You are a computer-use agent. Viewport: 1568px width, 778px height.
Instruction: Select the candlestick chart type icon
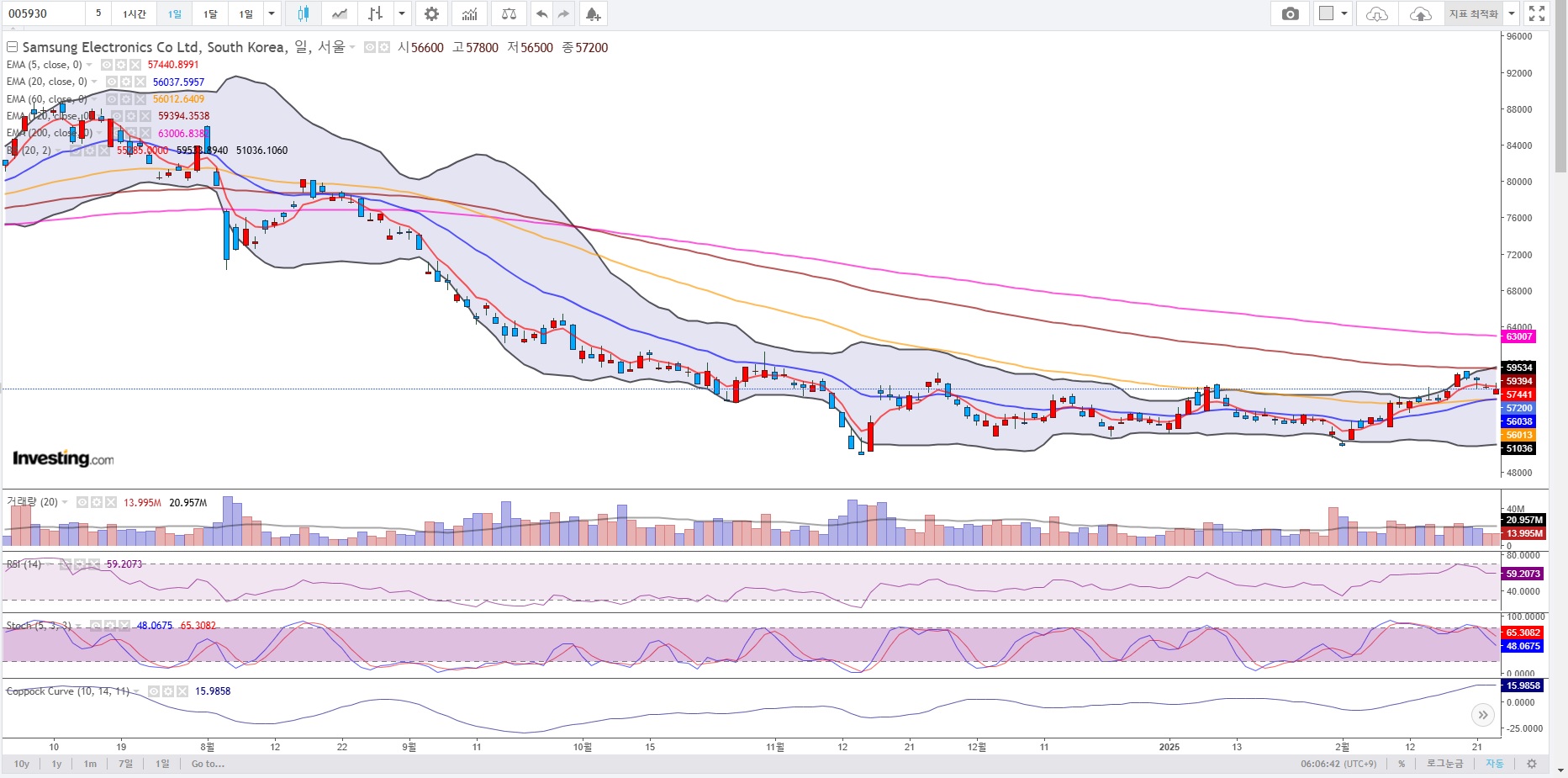pos(303,13)
